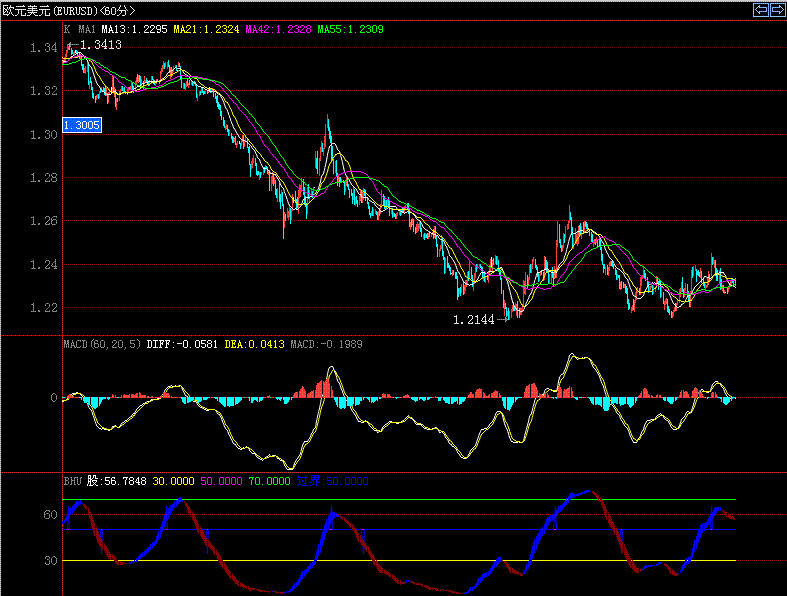Image resolution: width=787 pixels, height=596 pixels.
Task: Select the green MA55 indicator label
Action: pos(349,30)
